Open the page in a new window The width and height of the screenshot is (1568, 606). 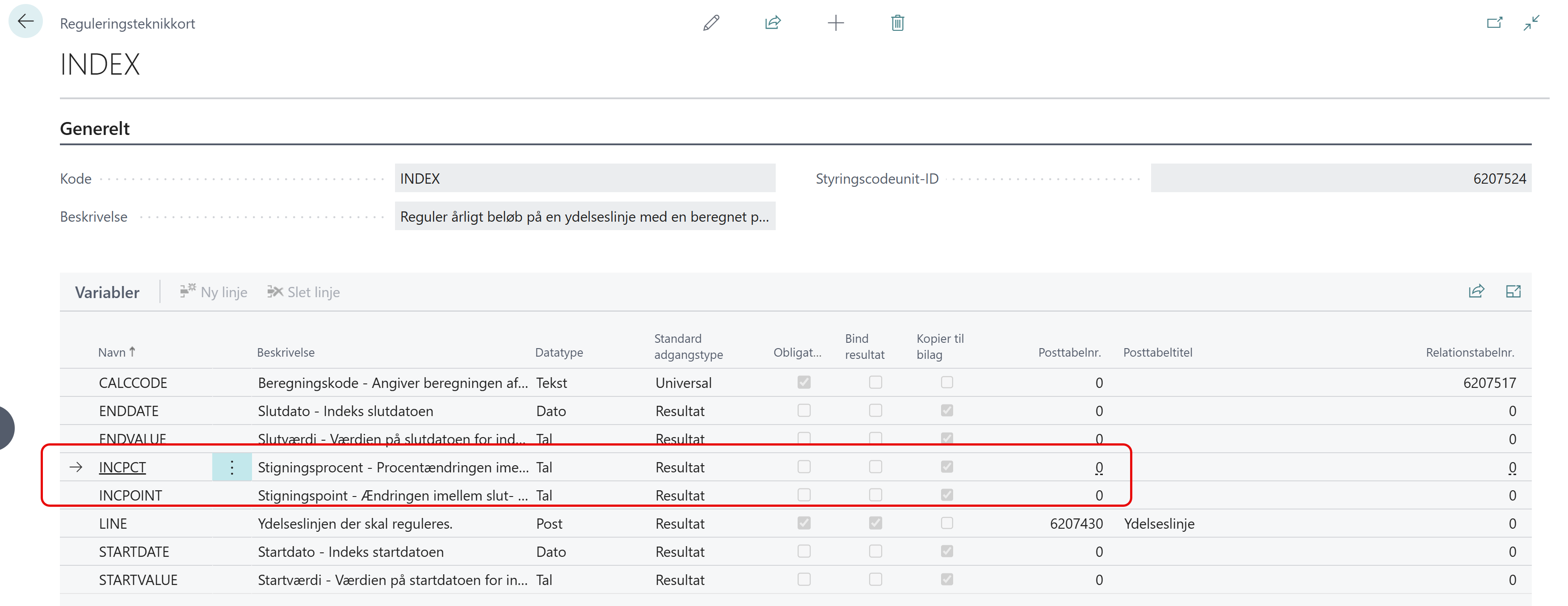click(1494, 23)
